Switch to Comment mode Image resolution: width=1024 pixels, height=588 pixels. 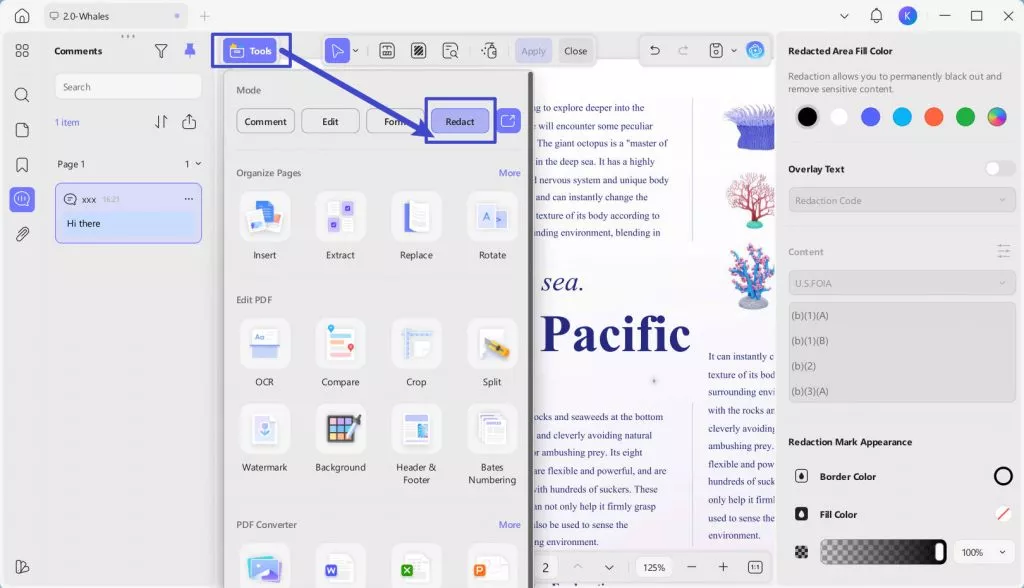click(x=265, y=121)
